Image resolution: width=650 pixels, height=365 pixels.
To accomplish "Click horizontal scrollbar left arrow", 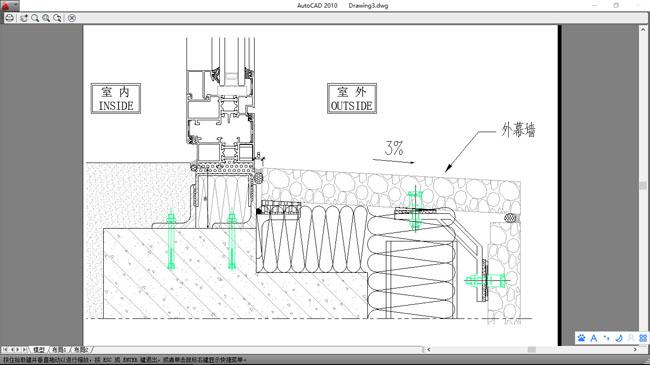I will (429, 350).
